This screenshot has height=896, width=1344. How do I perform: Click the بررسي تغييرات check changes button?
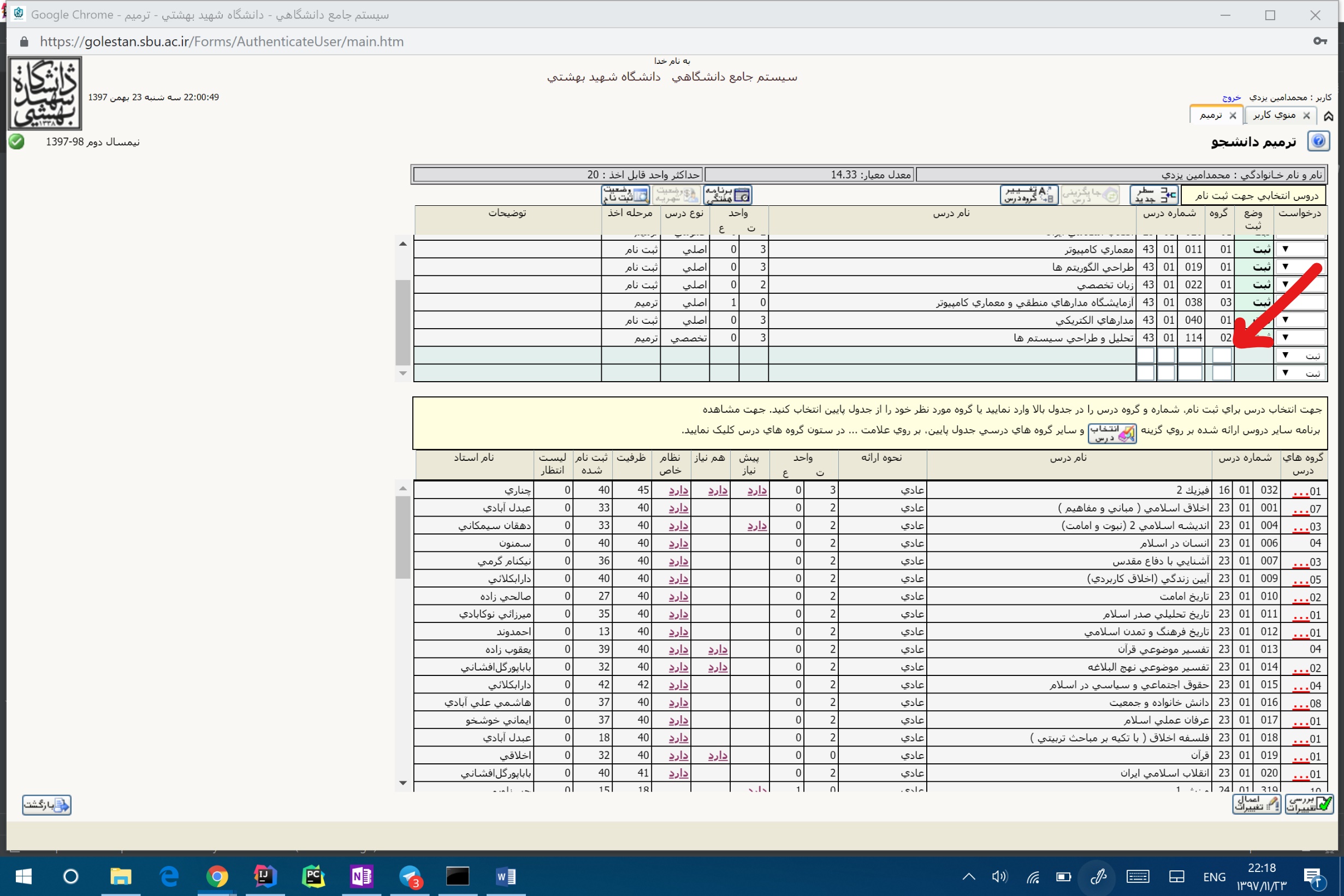pos(1309,804)
